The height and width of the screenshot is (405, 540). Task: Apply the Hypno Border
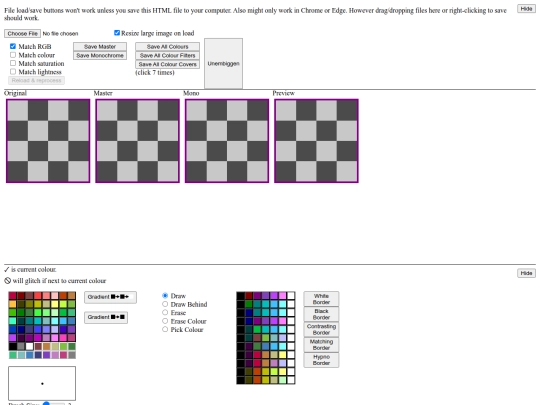(x=321, y=360)
